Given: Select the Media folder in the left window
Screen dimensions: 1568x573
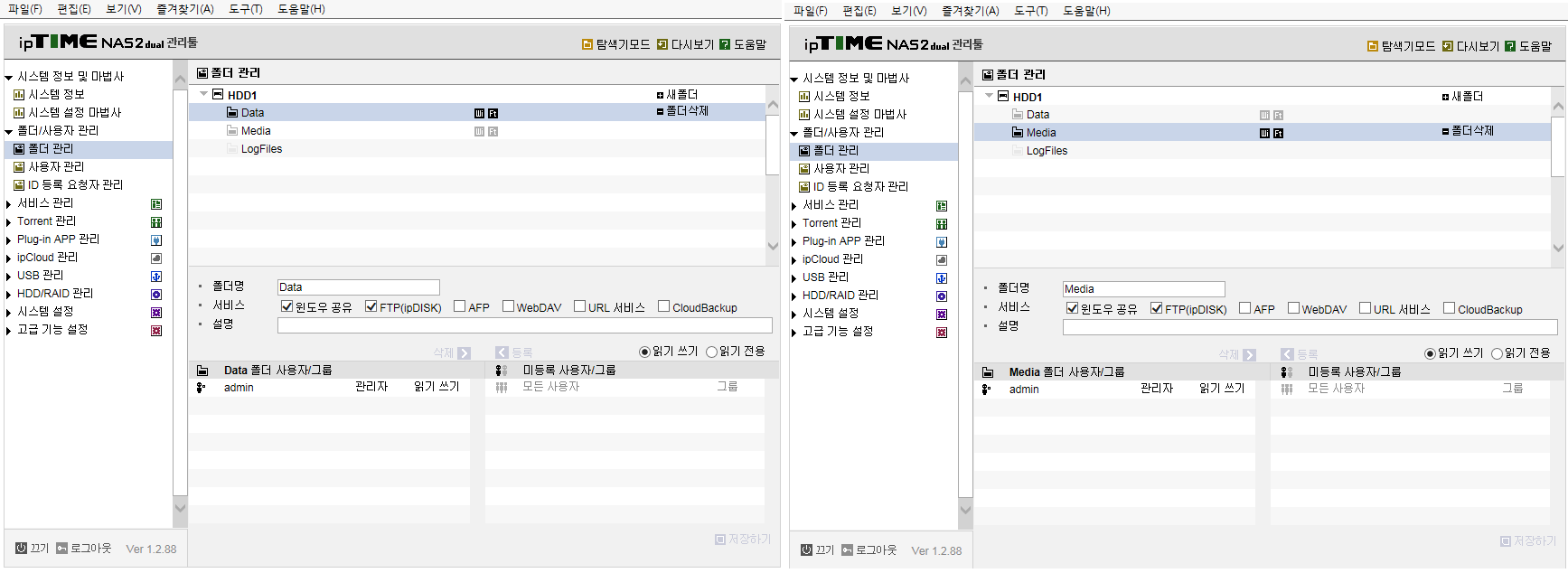Looking at the screenshot, I should (256, 131).
